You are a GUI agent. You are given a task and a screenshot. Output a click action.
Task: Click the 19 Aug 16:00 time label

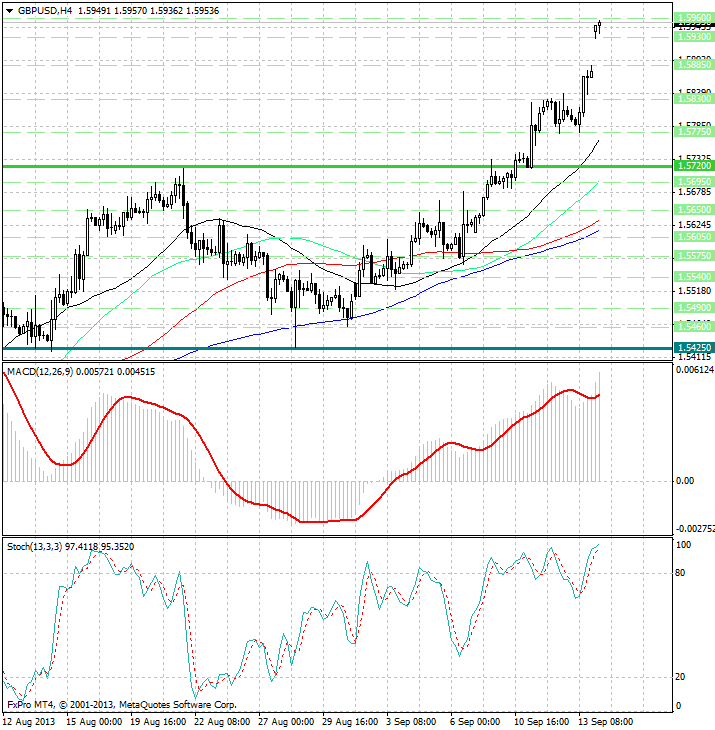[158, 722]
